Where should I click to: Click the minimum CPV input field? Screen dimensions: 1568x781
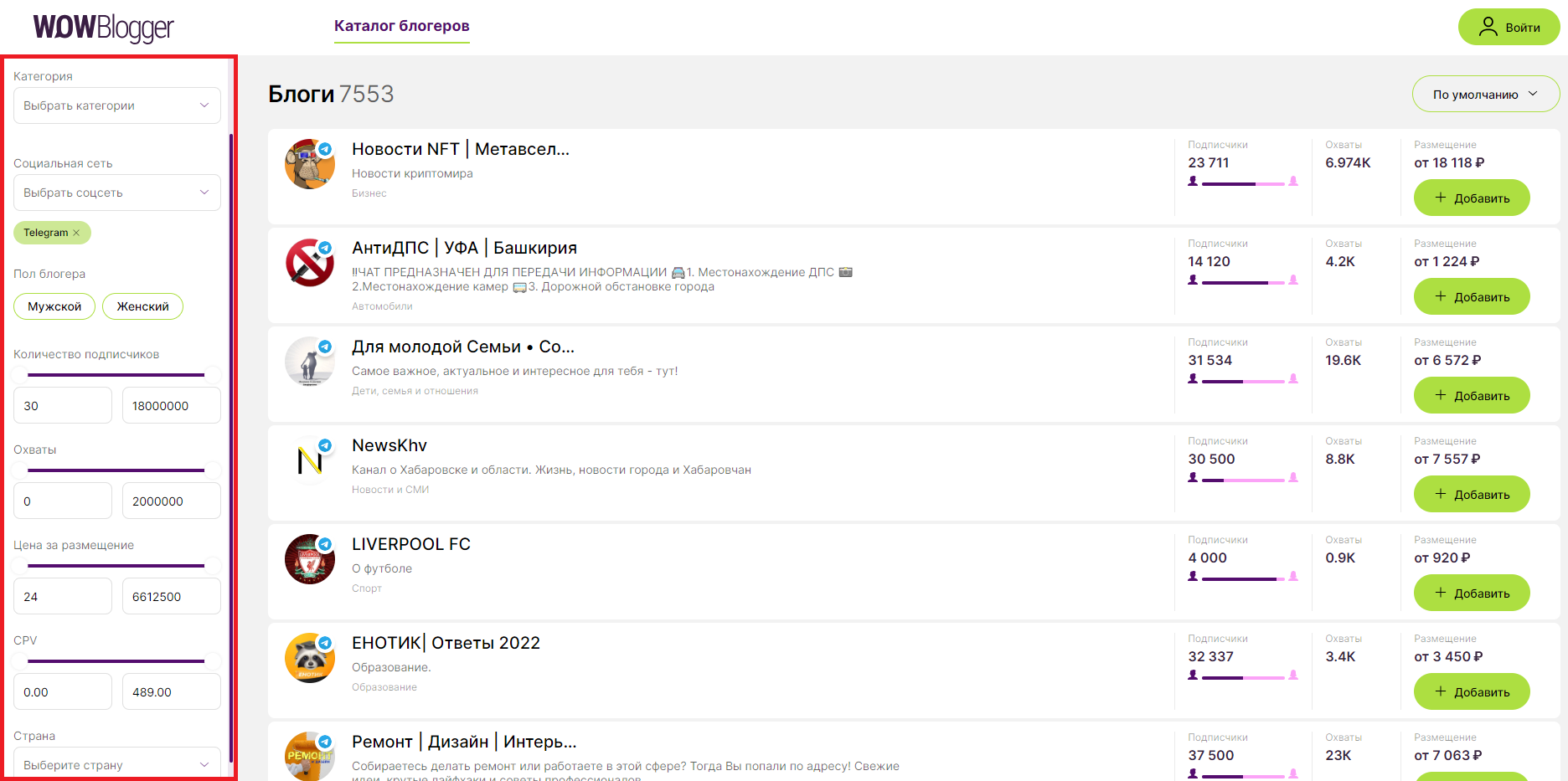63,692
